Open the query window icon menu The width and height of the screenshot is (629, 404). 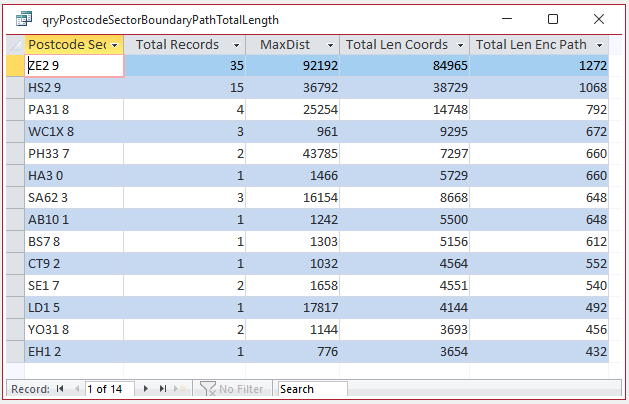(24, 19)
